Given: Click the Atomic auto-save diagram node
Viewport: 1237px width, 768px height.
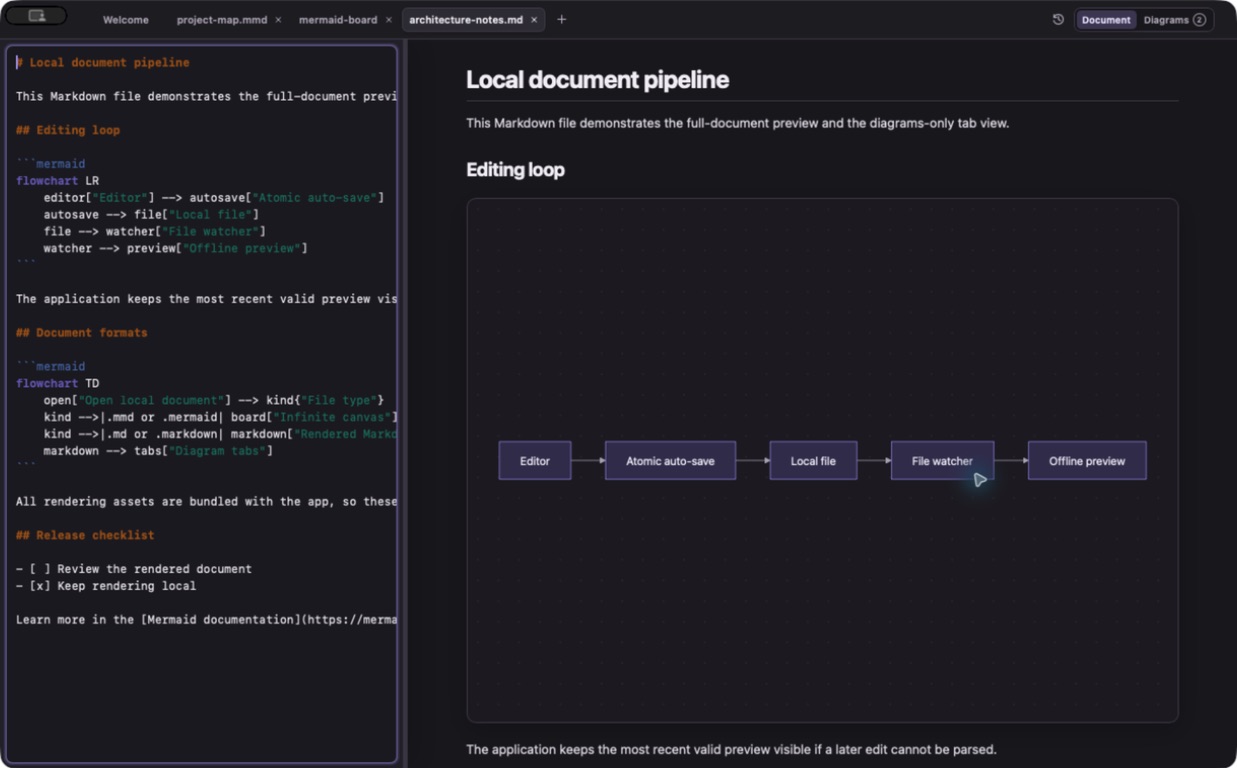Looking at the screenshot, I should pos(670,461).
